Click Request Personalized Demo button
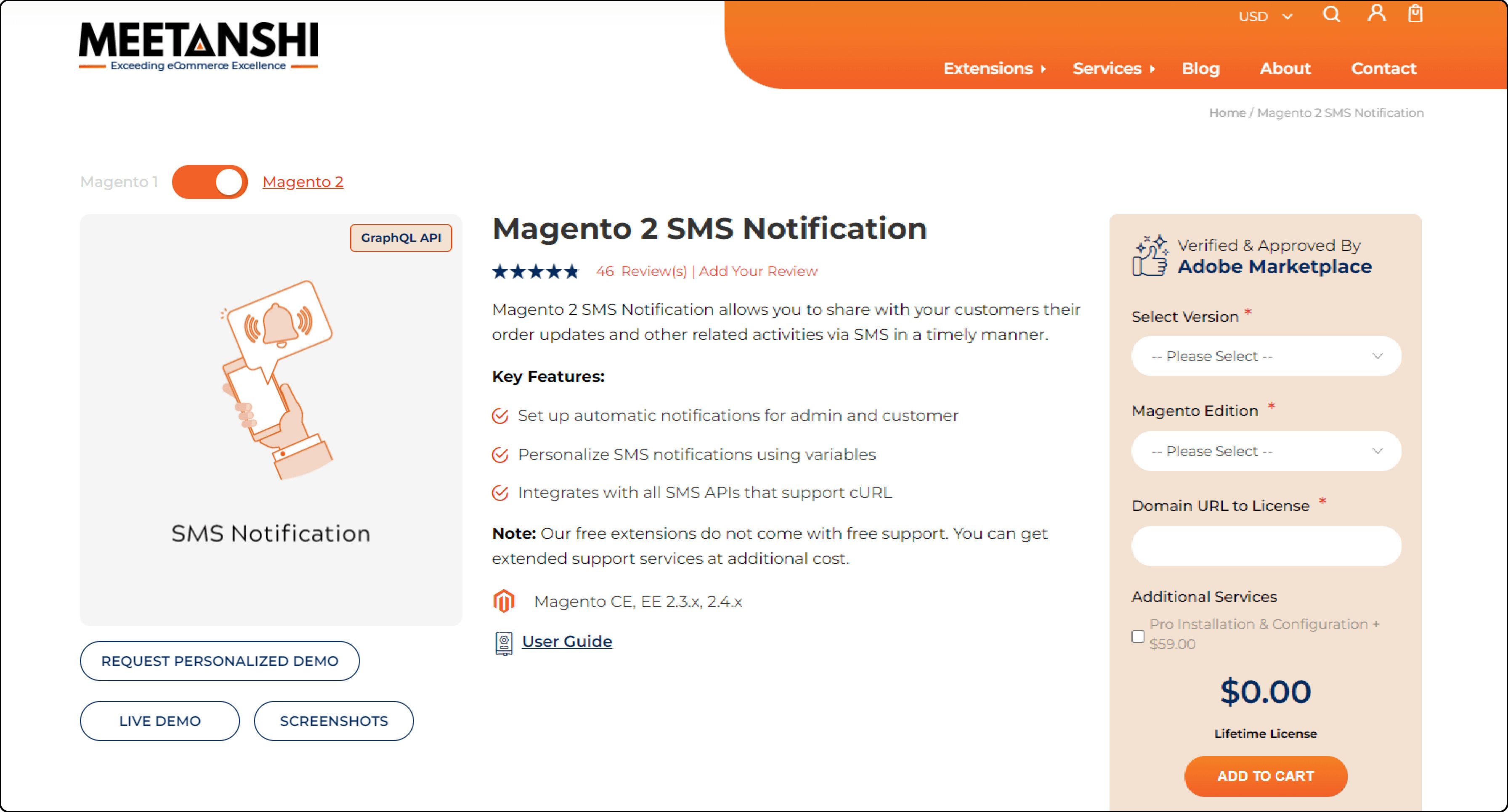 coord(220,661)
